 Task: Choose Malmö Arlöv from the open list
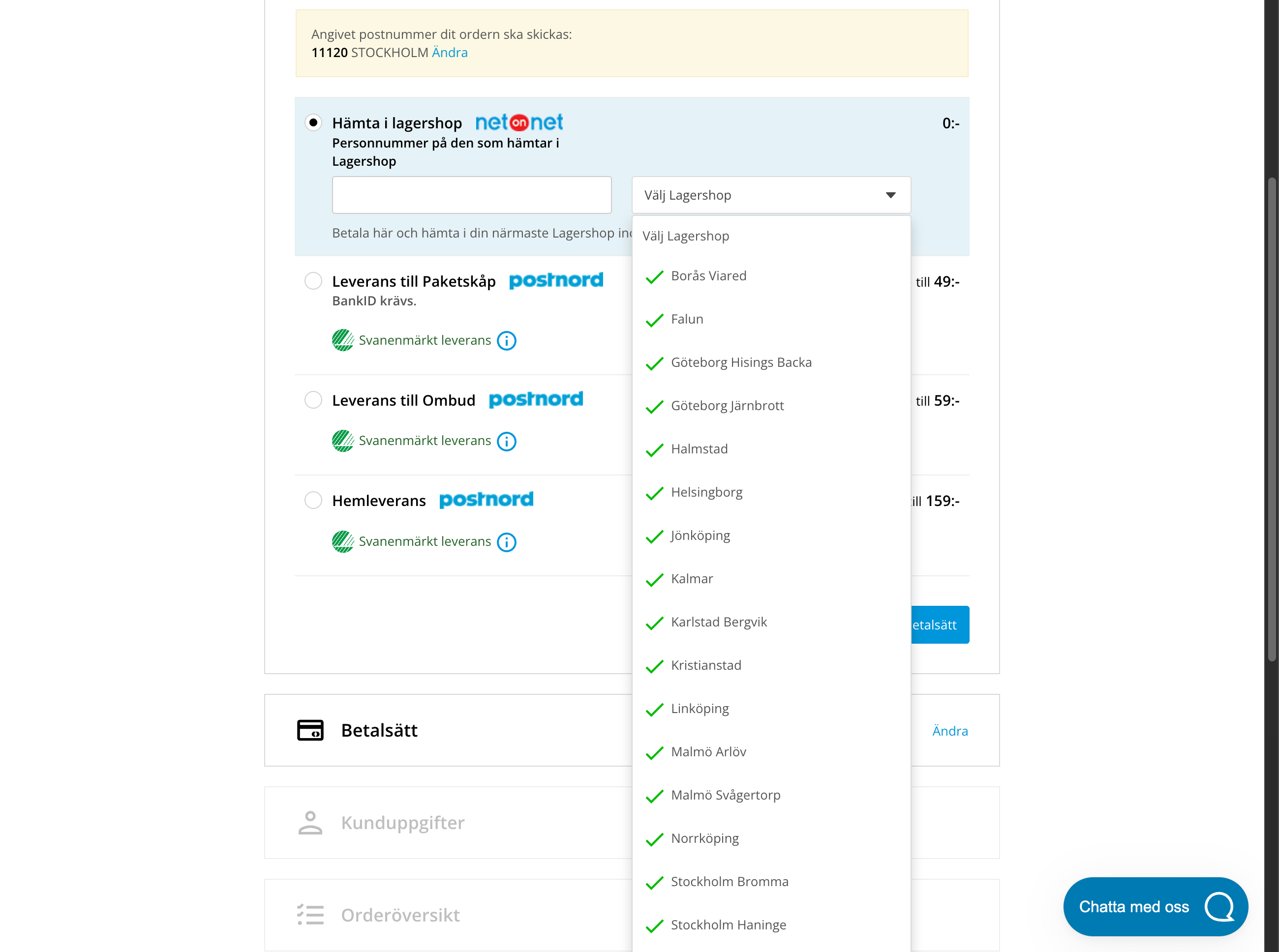point(708,751)
